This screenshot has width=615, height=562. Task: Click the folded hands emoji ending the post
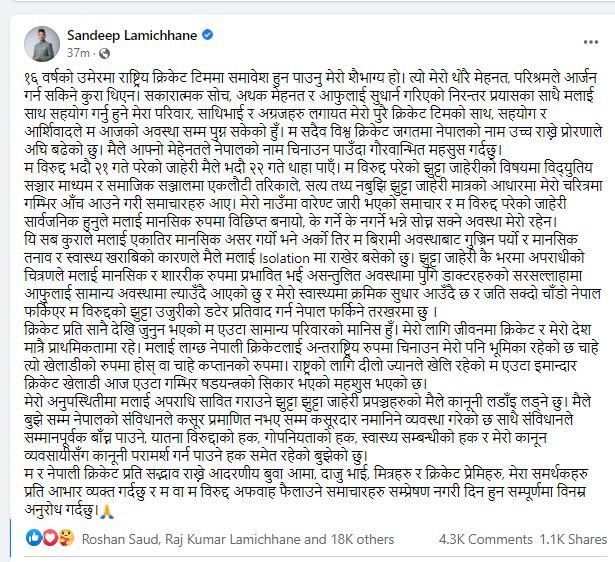(107, 511)
